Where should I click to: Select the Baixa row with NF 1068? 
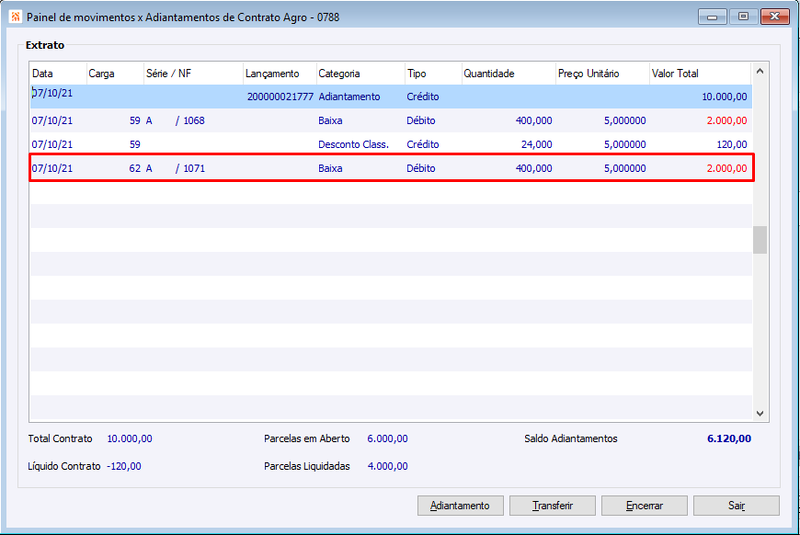tap(391, 120)
